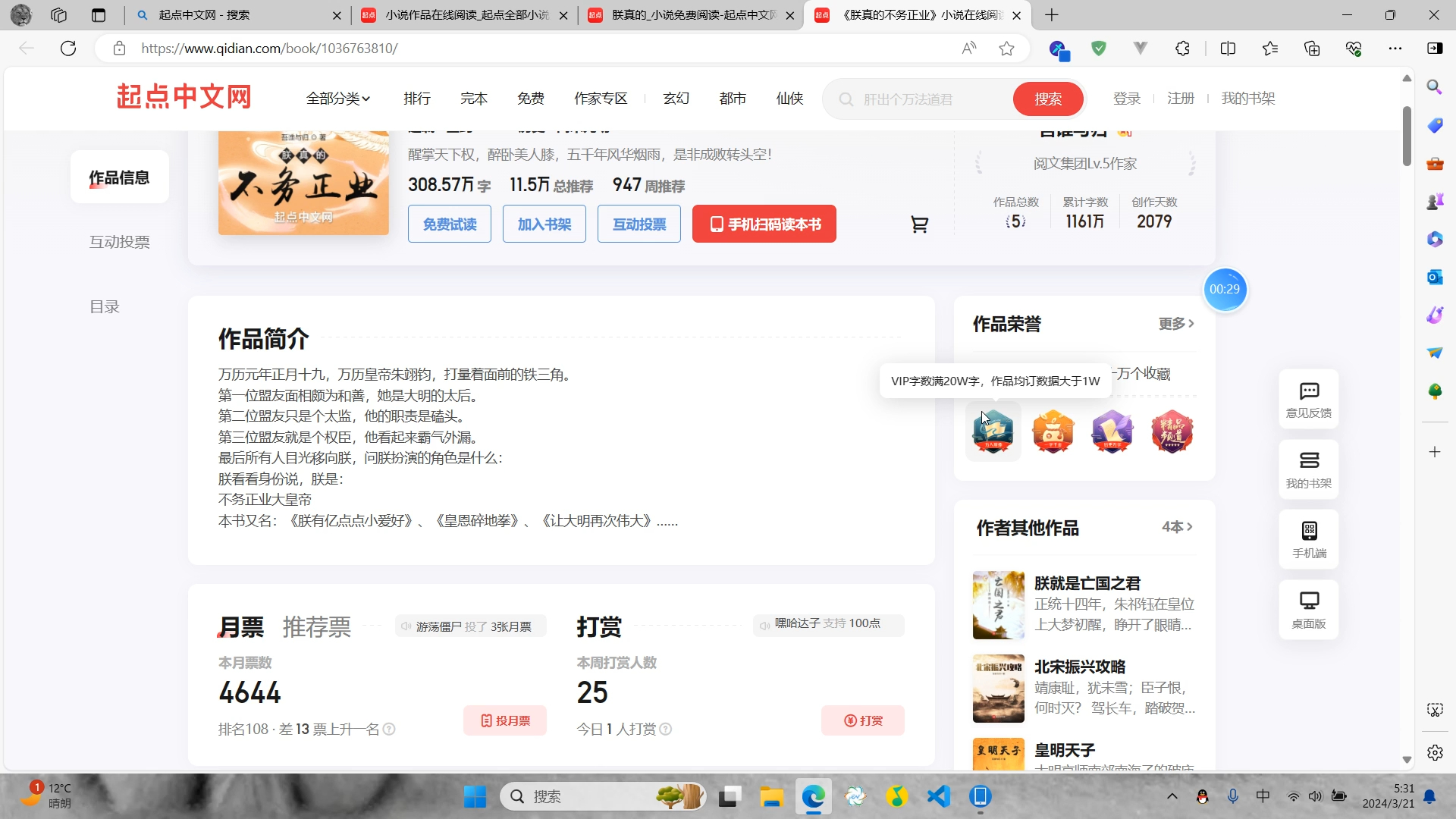Expand 作者其他作品 4本 link
The height and width of the screenshot is (819, 1456).
pyautogui.click(x=1178, y=527)
